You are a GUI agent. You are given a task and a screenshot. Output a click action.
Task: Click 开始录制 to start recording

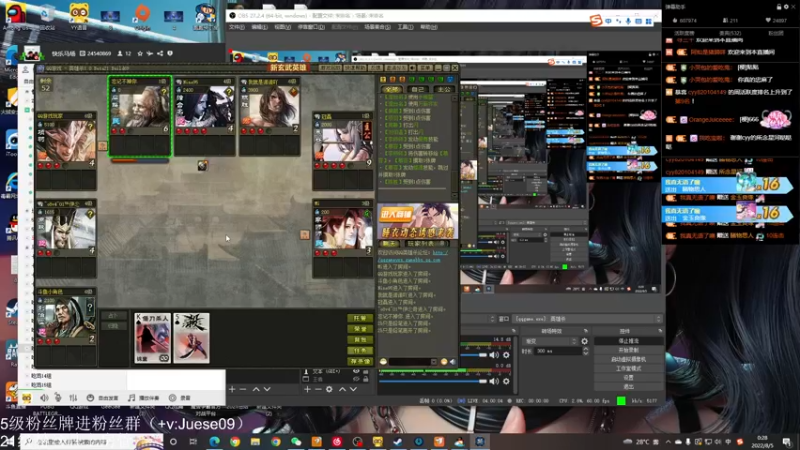tap(629, 350)
